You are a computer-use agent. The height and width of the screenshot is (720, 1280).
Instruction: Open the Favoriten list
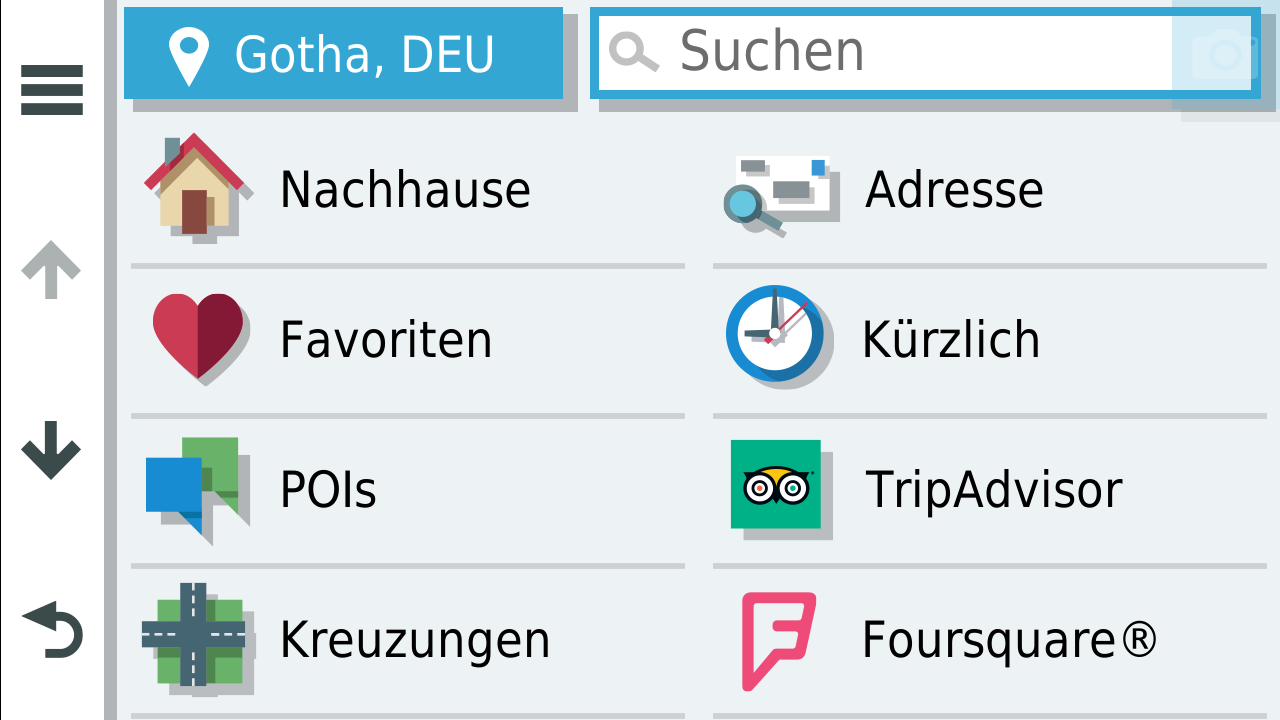[x=386, y=340]
